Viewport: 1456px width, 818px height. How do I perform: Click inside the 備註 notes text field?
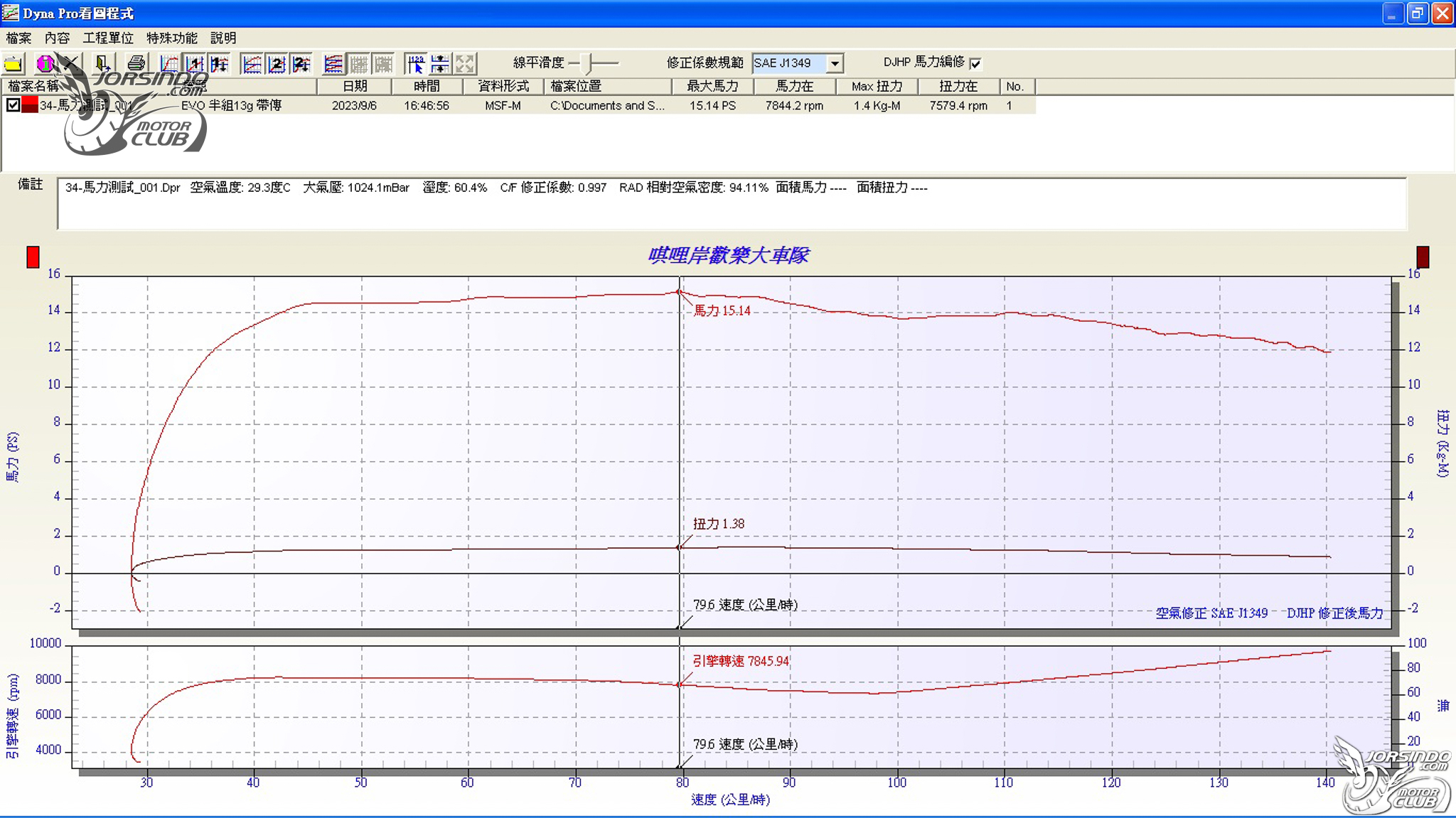732,204
